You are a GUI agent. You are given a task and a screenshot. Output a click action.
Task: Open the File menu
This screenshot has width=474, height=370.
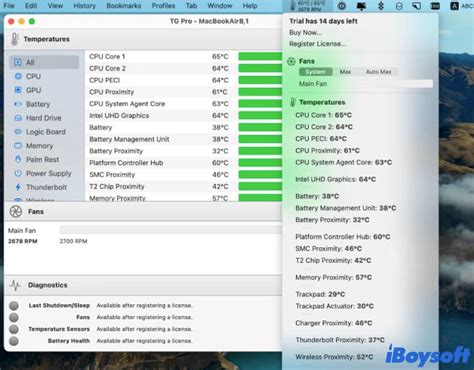tap(9, 6)
